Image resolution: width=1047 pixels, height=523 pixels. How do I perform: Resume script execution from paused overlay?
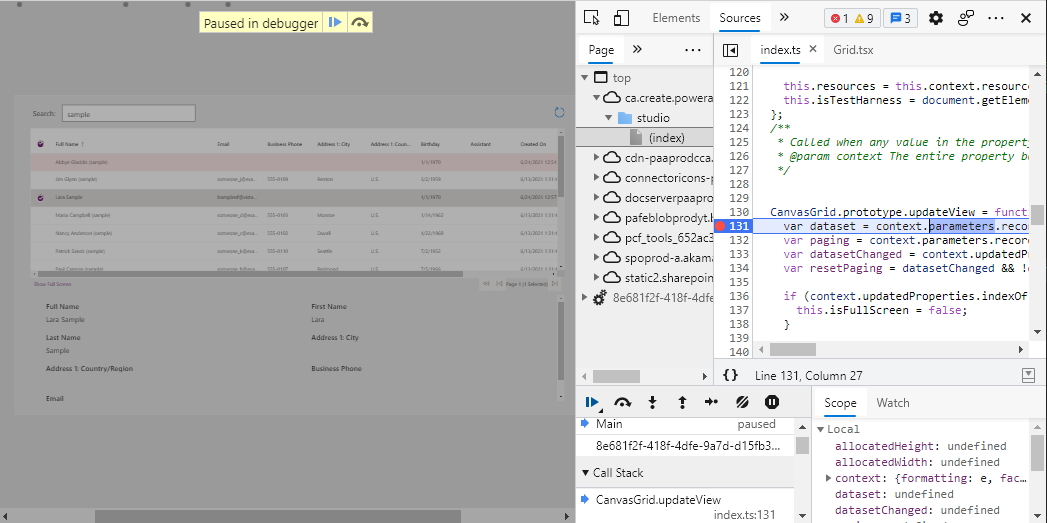click(335, 23)
